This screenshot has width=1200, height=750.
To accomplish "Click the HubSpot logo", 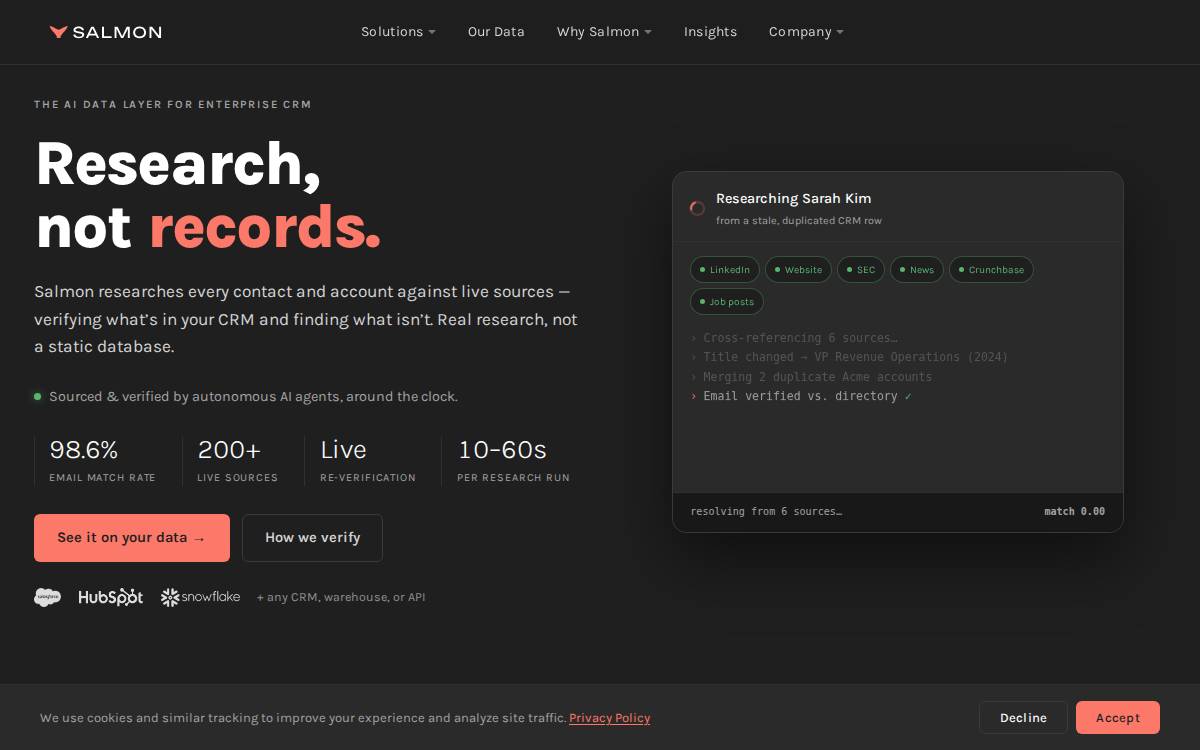I will tap(111, 597).
